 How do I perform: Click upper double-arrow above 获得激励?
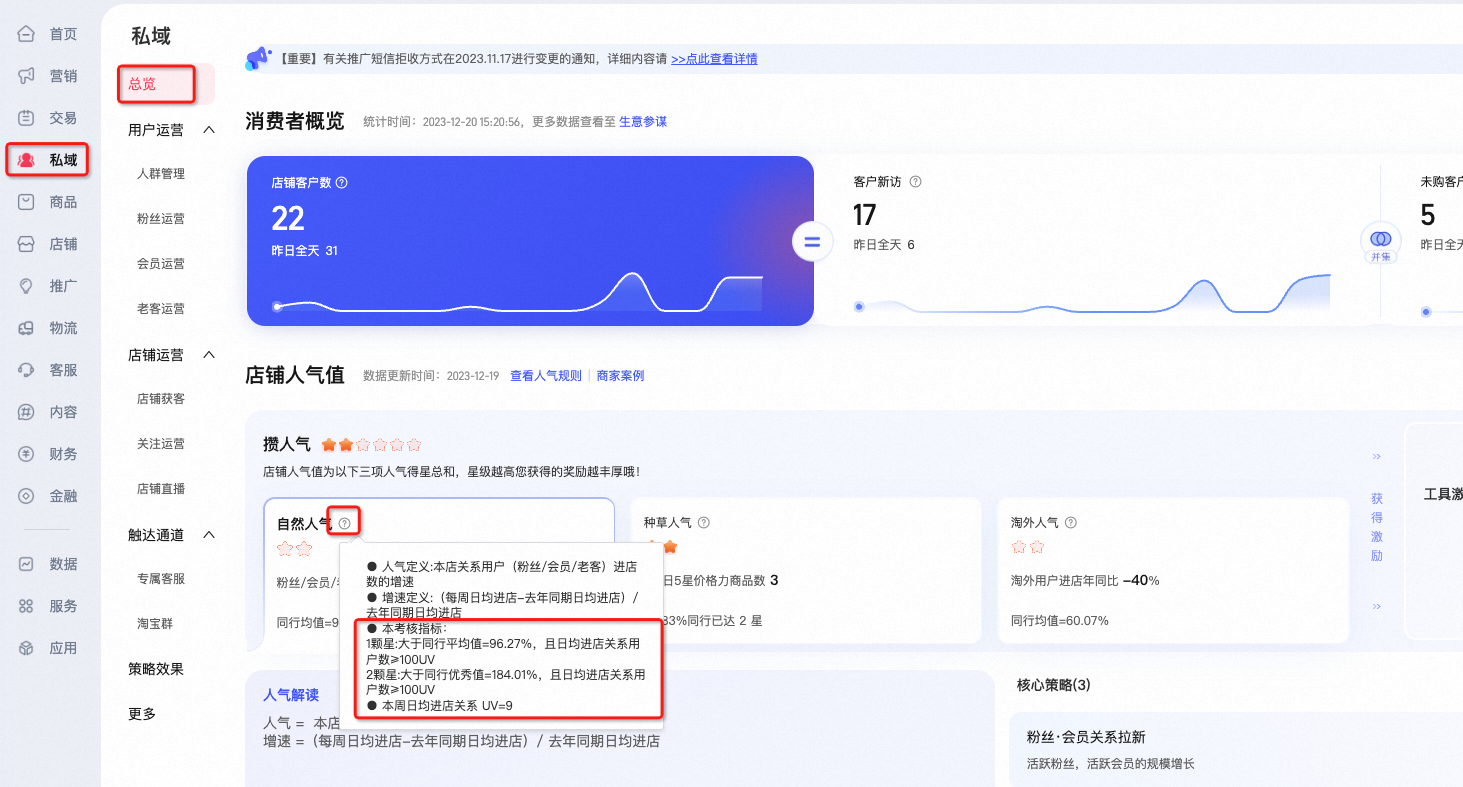pyautogui.click(x=1377, y=457)
